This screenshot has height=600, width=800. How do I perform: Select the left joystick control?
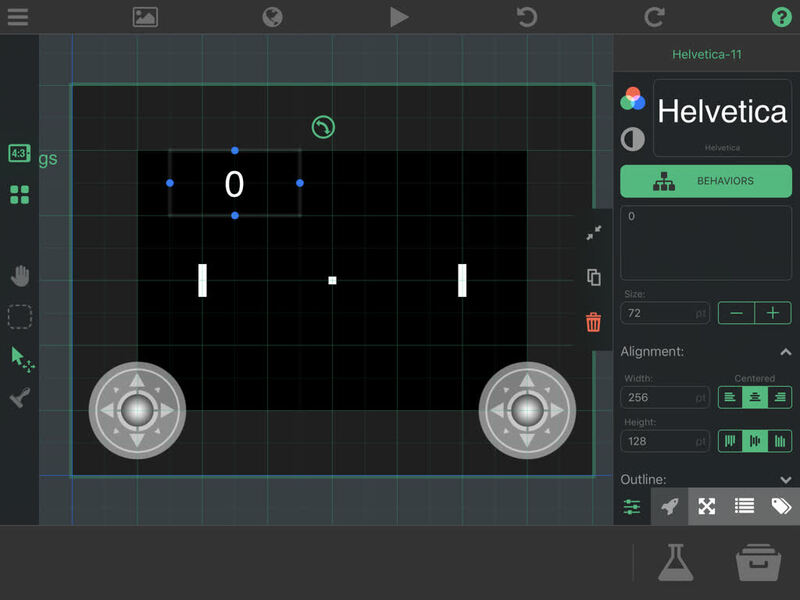coord(137,410)
